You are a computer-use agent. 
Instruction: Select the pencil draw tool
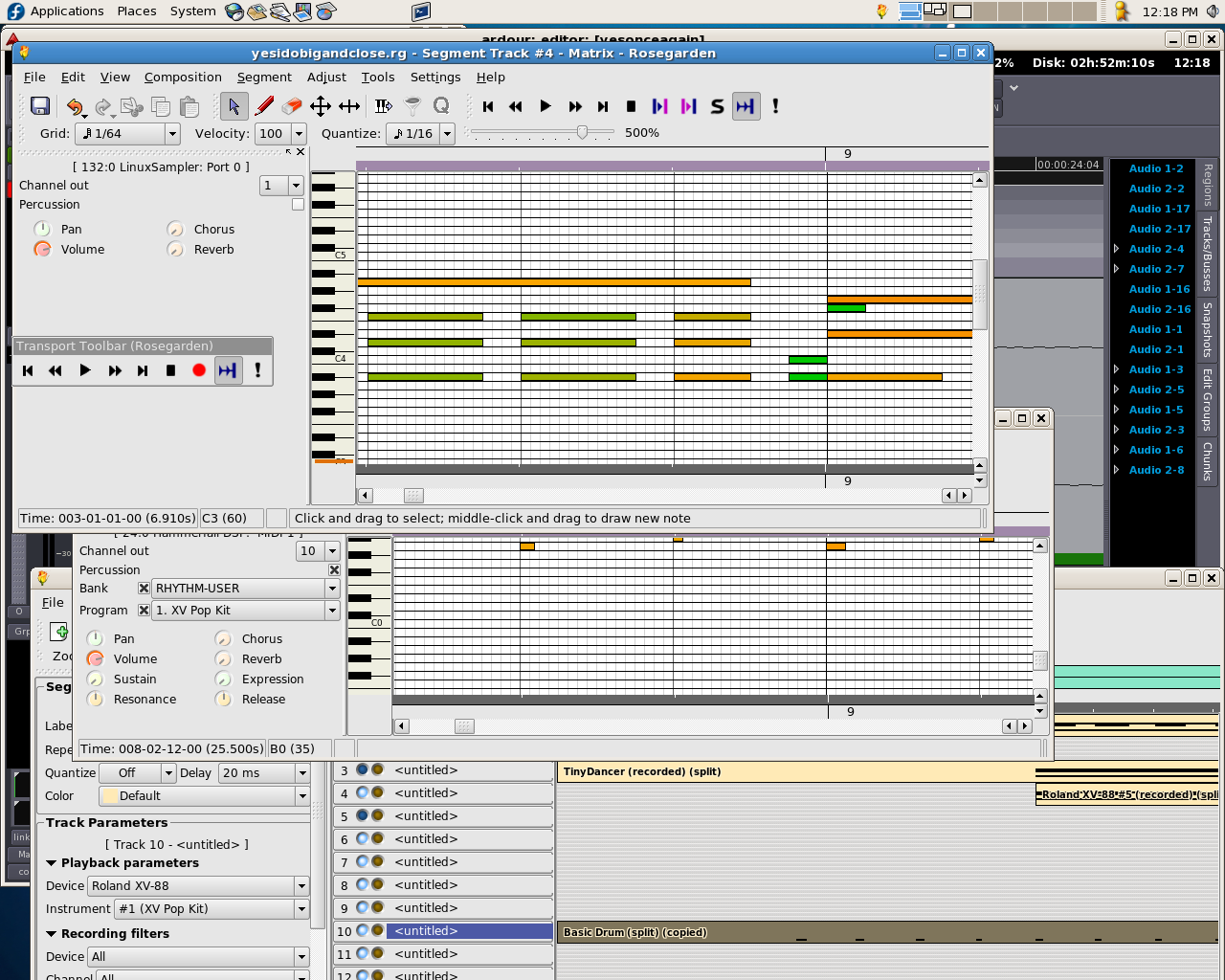coord(264,106)
